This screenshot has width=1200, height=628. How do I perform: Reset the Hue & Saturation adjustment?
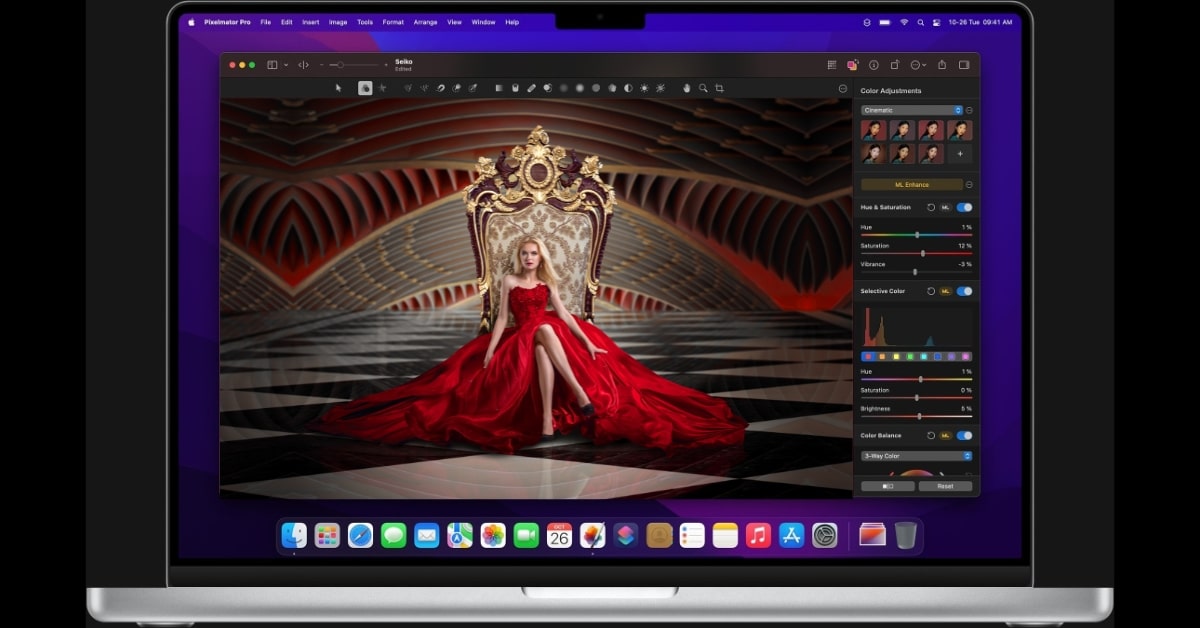point(931,207)
